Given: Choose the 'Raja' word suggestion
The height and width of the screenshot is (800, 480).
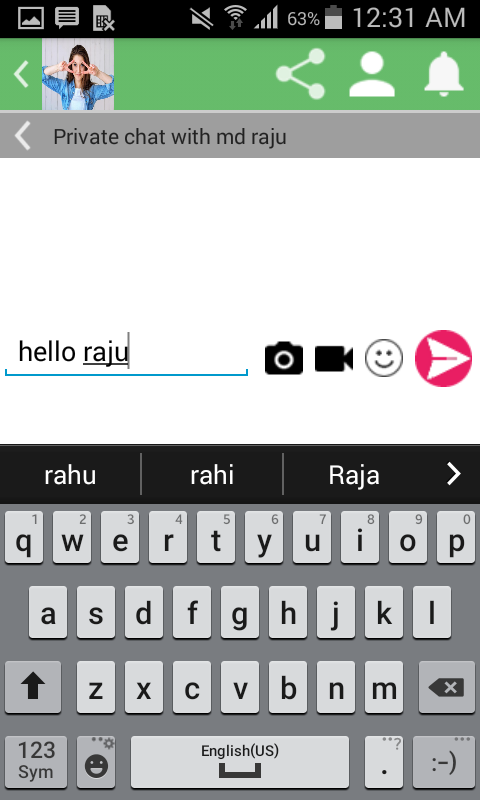Looking at the screenshot, I should (x=354, y=475).
